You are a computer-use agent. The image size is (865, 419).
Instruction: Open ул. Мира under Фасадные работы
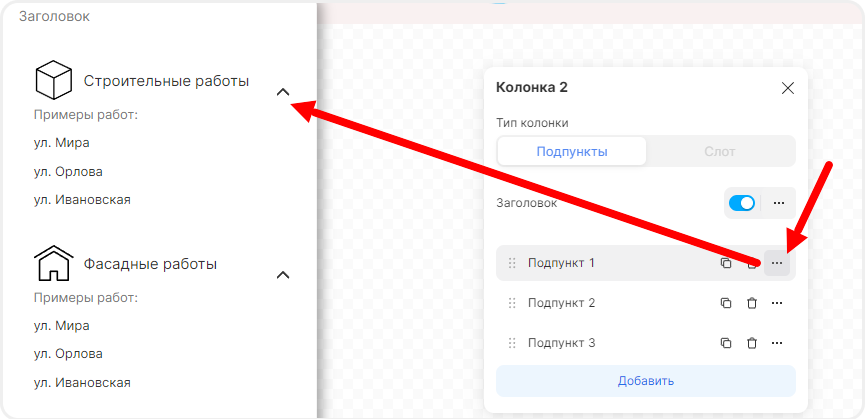(x=61, y=326)
